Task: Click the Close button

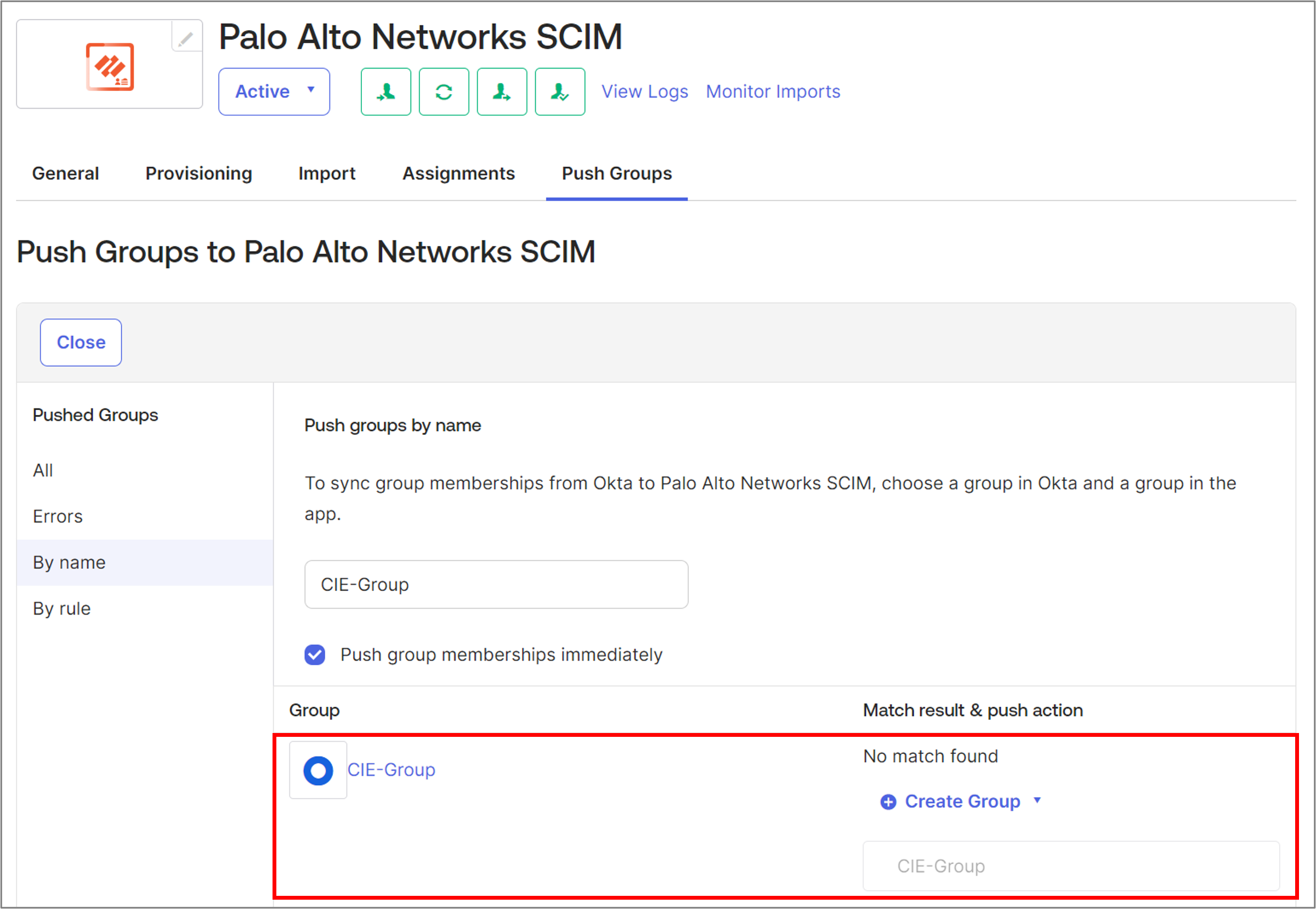Action: pyautogui.click(x=81, y=342)
